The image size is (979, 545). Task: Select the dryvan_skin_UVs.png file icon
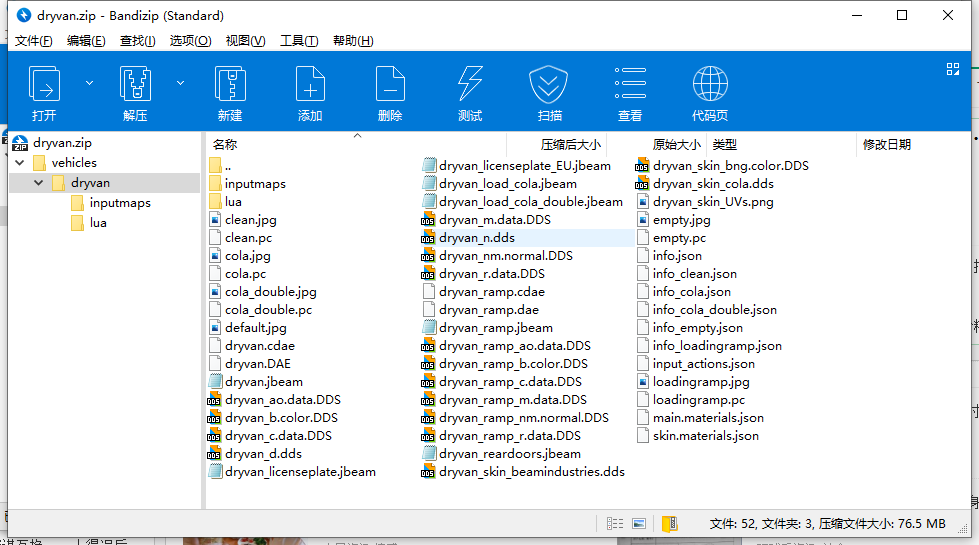click(x=643, y=202)
